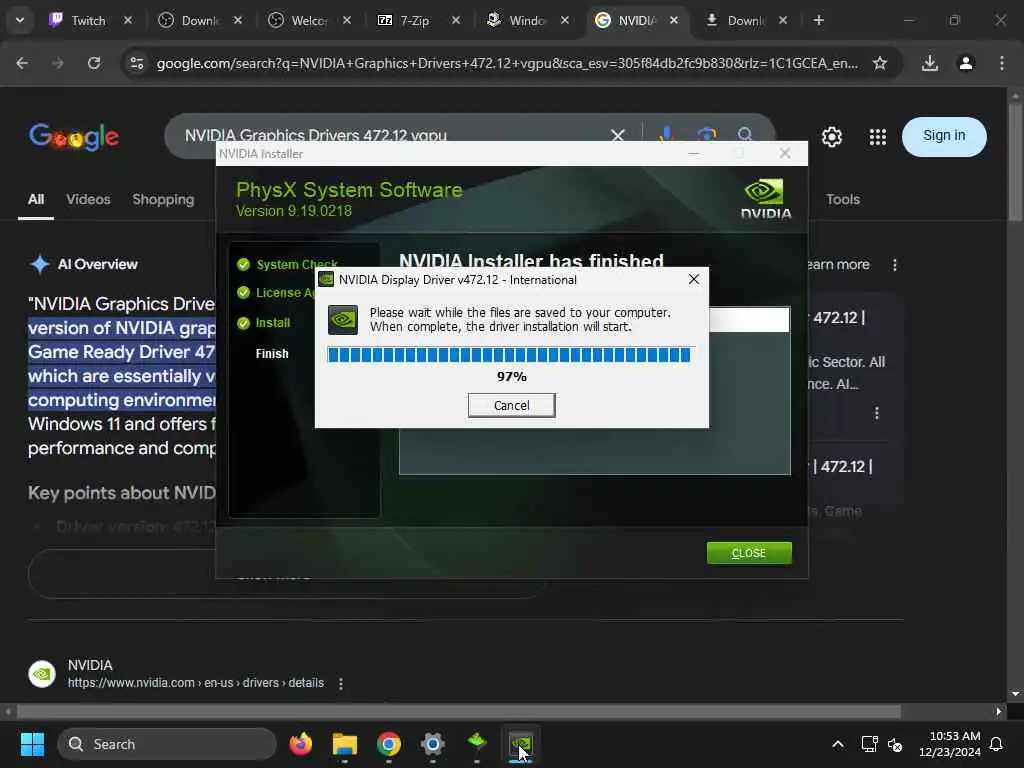Open the clock and date panel
The height and width of the screenshot is (768, 1024).
(950, 744)
